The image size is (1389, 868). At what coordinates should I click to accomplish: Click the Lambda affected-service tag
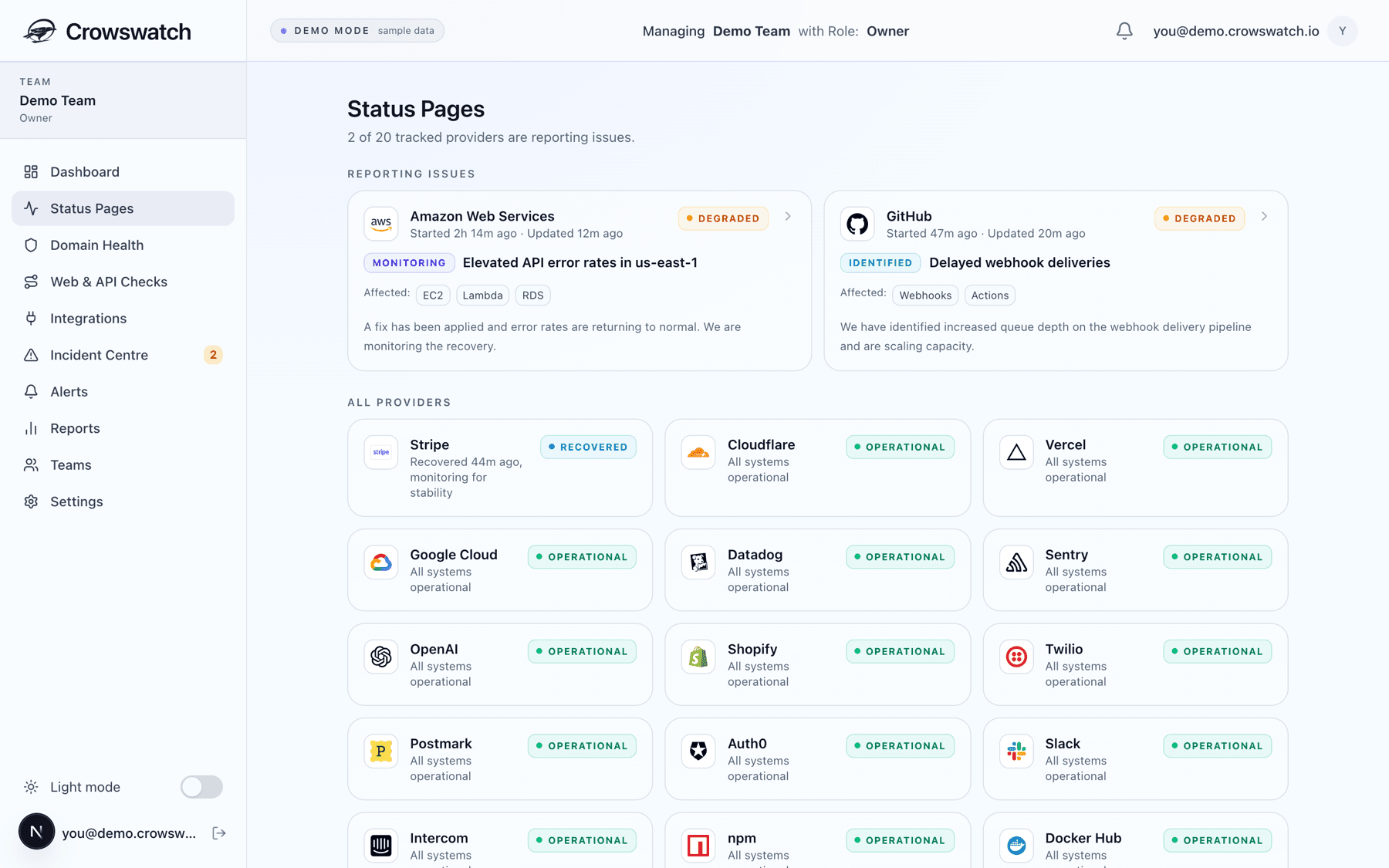tap(482, 295)
